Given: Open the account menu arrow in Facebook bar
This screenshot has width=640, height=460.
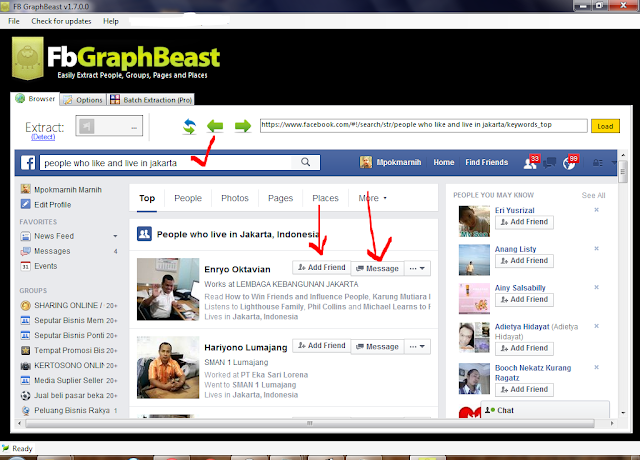Looking at the screenshot, I should click(613, 163).
